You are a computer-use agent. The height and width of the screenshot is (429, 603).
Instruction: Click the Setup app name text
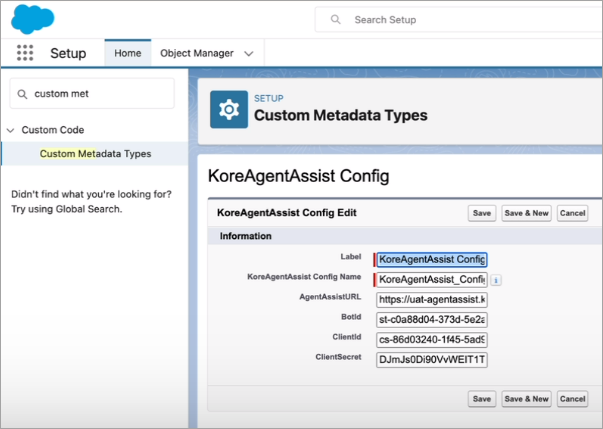point(68,53)
